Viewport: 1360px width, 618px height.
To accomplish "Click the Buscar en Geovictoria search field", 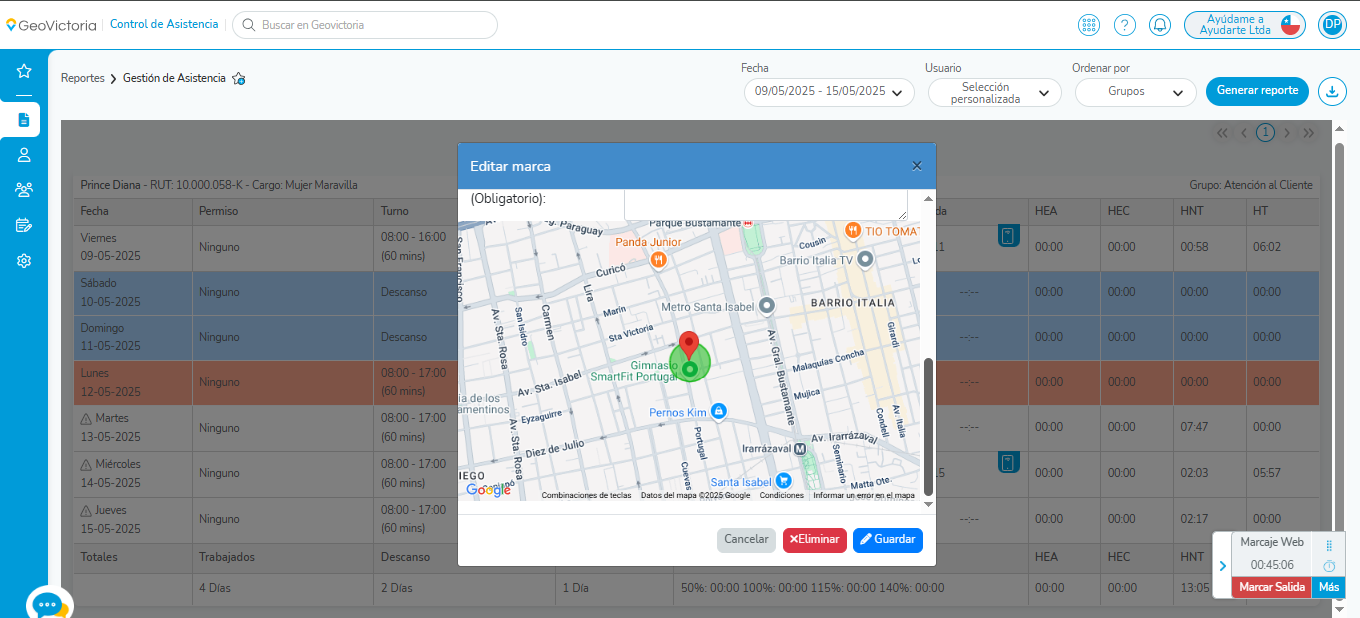I will point(365,25).
